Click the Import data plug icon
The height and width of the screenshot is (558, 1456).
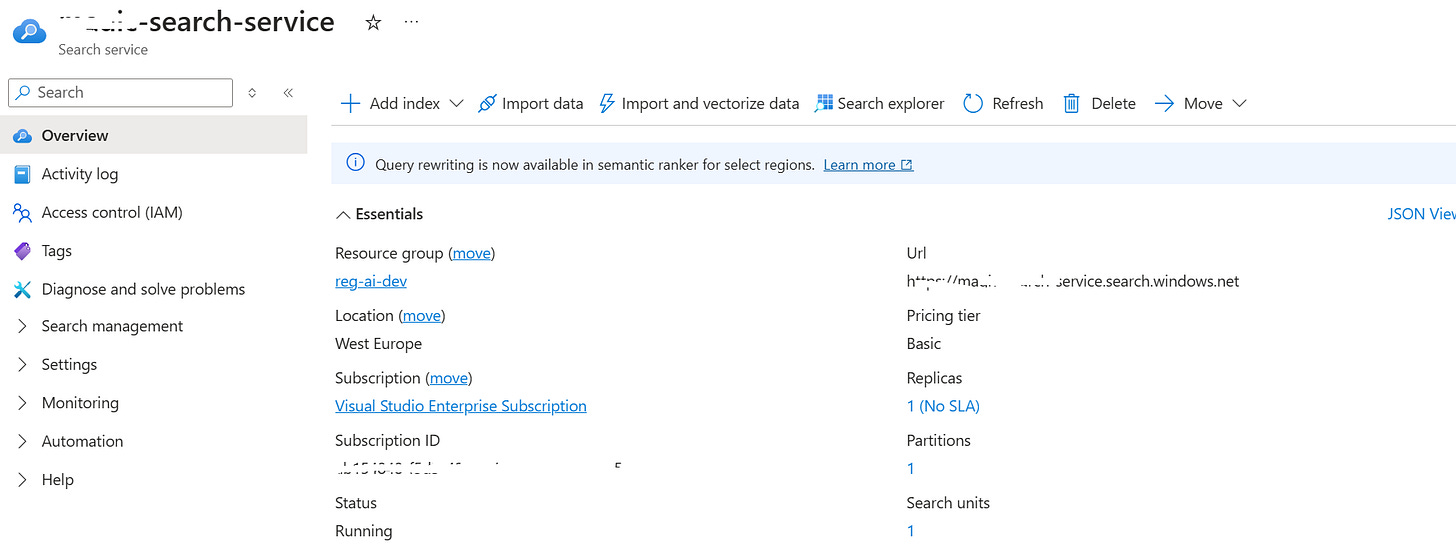coord(487,103)
